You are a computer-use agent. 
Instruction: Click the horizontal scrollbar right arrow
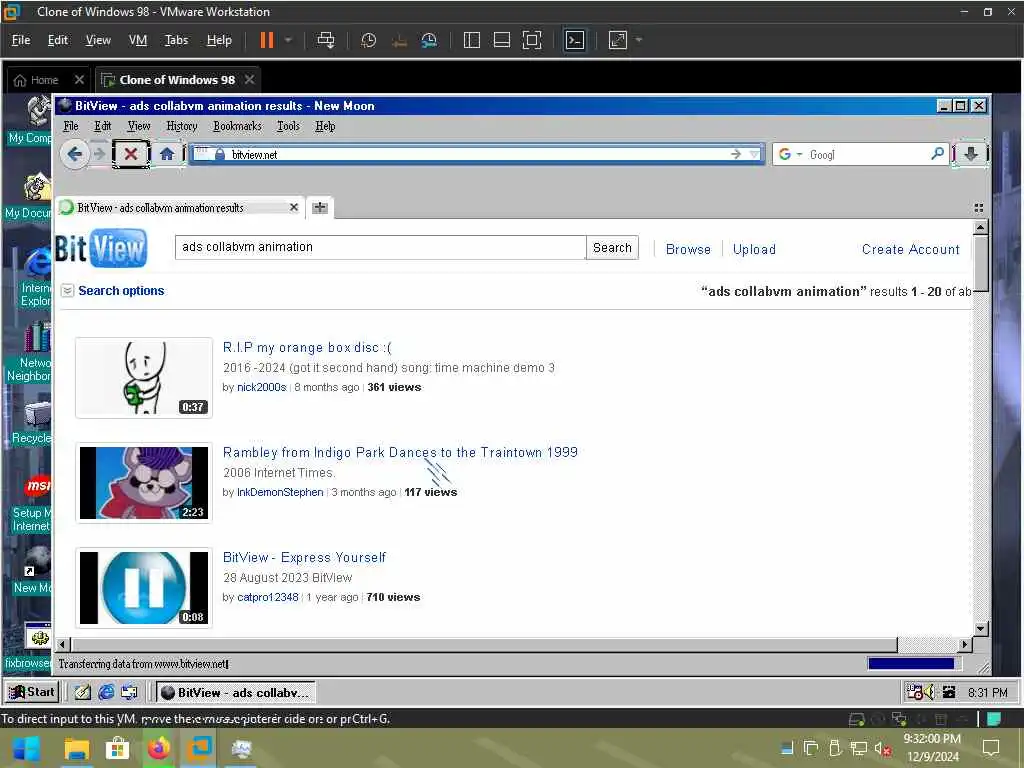964,645
